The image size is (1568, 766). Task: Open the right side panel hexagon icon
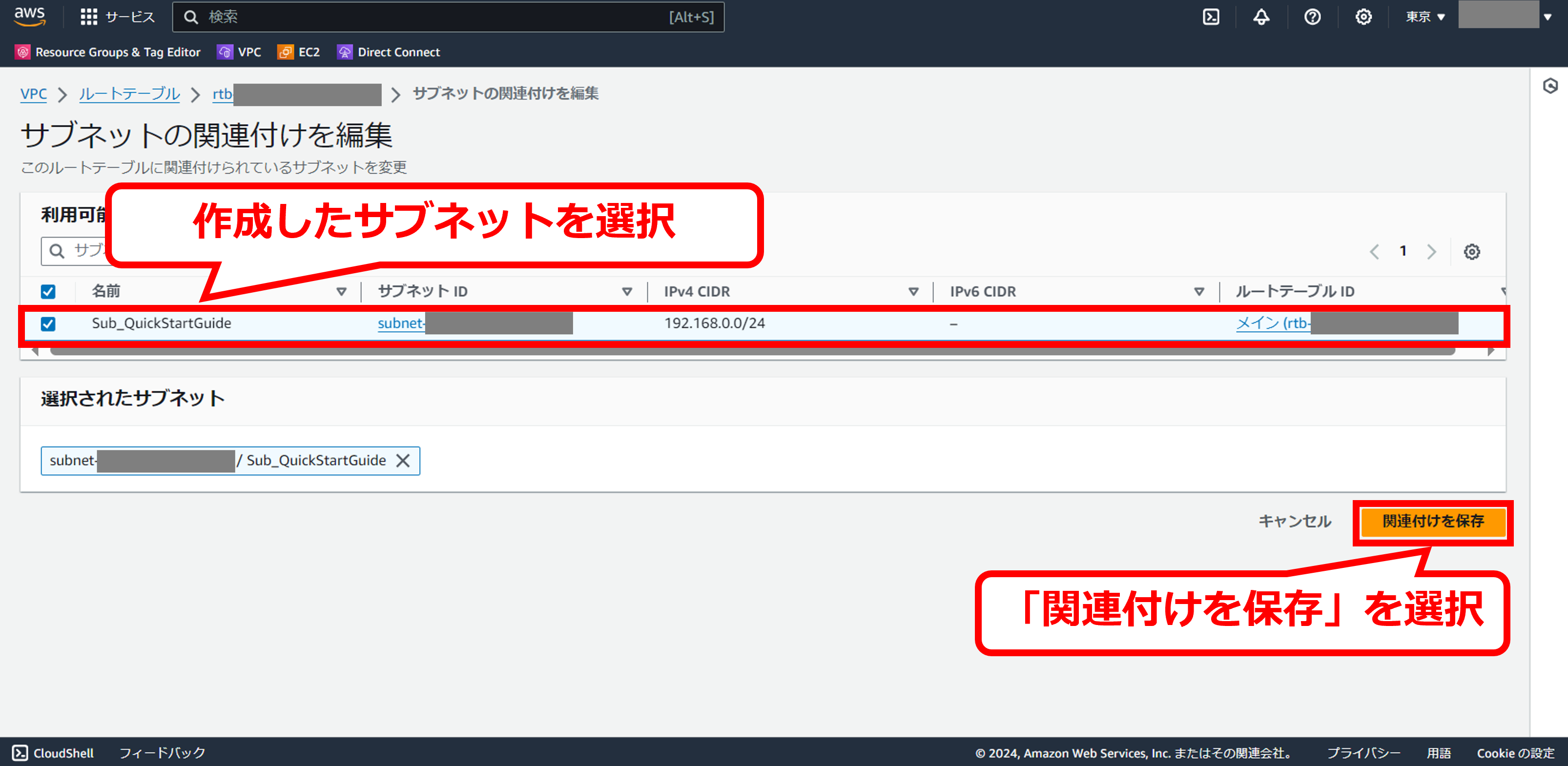click(1550, 86)
